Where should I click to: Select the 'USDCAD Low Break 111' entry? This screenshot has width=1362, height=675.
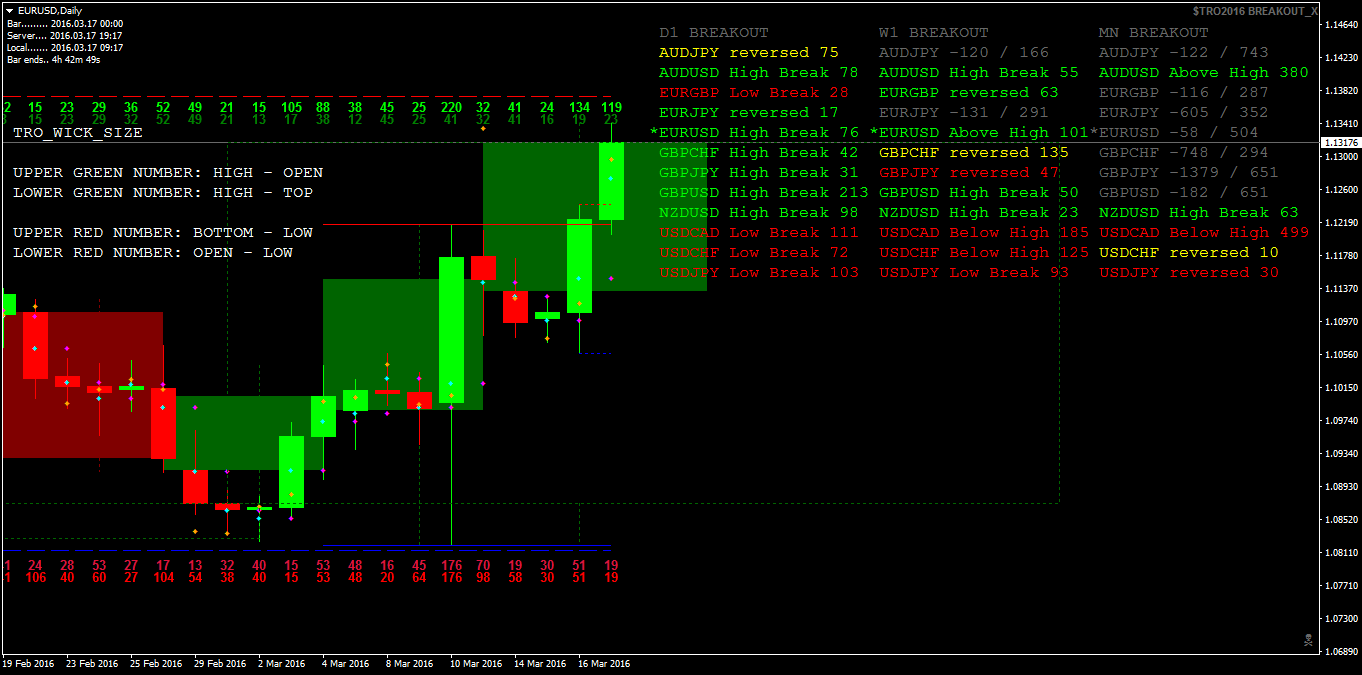coord(759,233)
